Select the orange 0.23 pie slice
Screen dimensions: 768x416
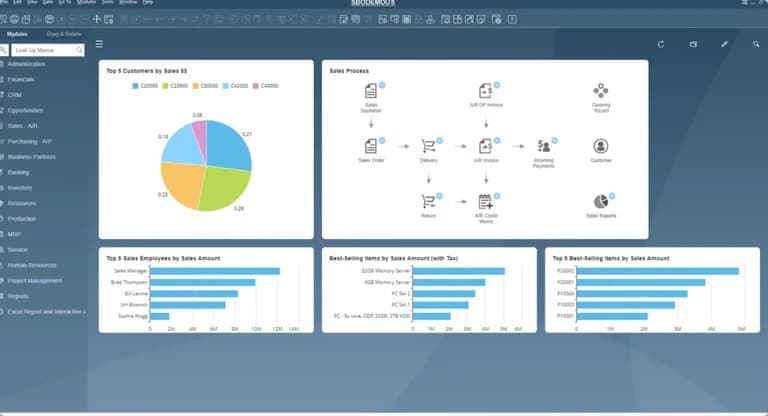(x=182, y=184)
